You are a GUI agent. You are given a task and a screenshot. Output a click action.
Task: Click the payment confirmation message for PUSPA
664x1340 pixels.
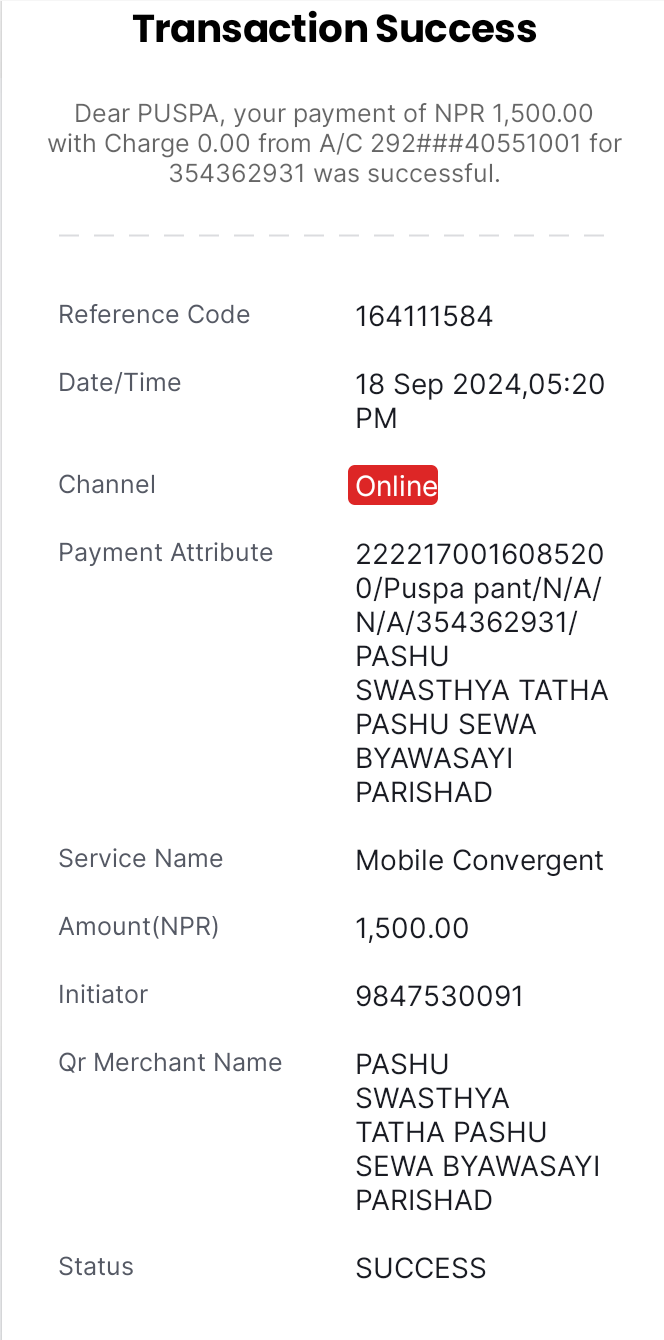(x=335, y=143)
